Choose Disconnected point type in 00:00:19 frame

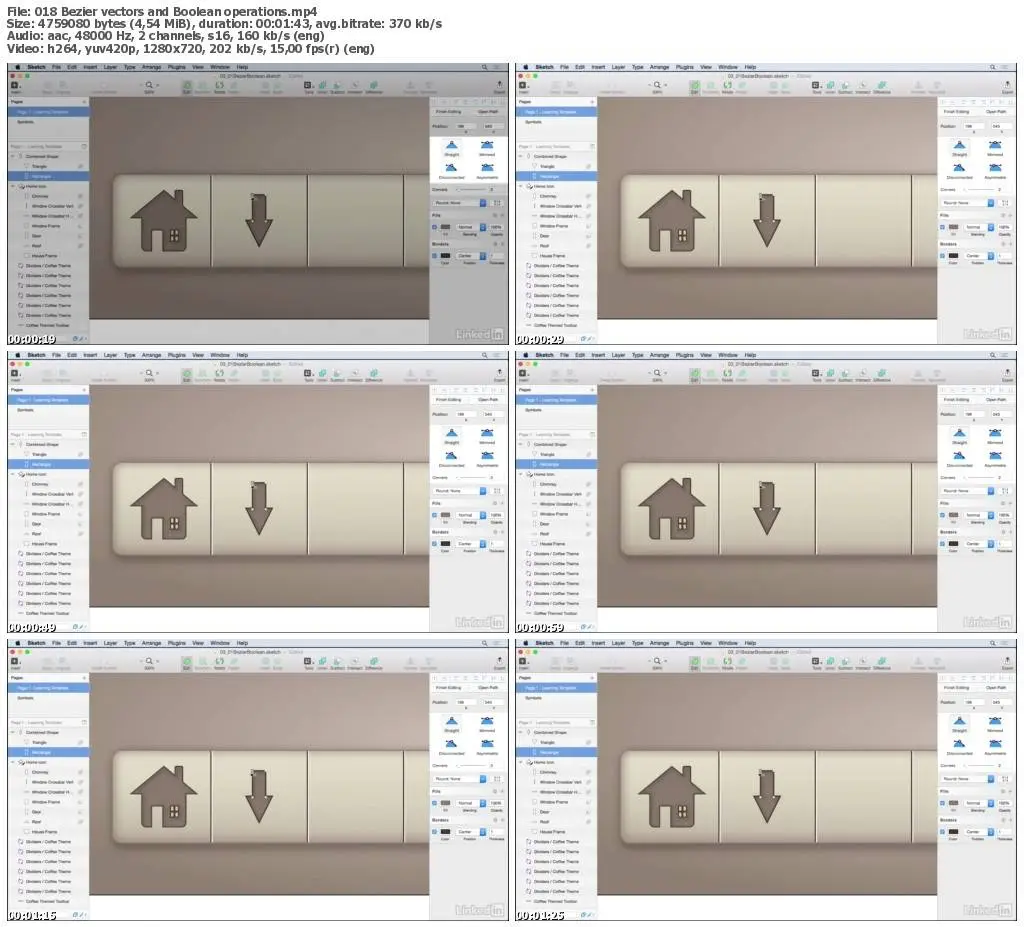click(452, 169)
